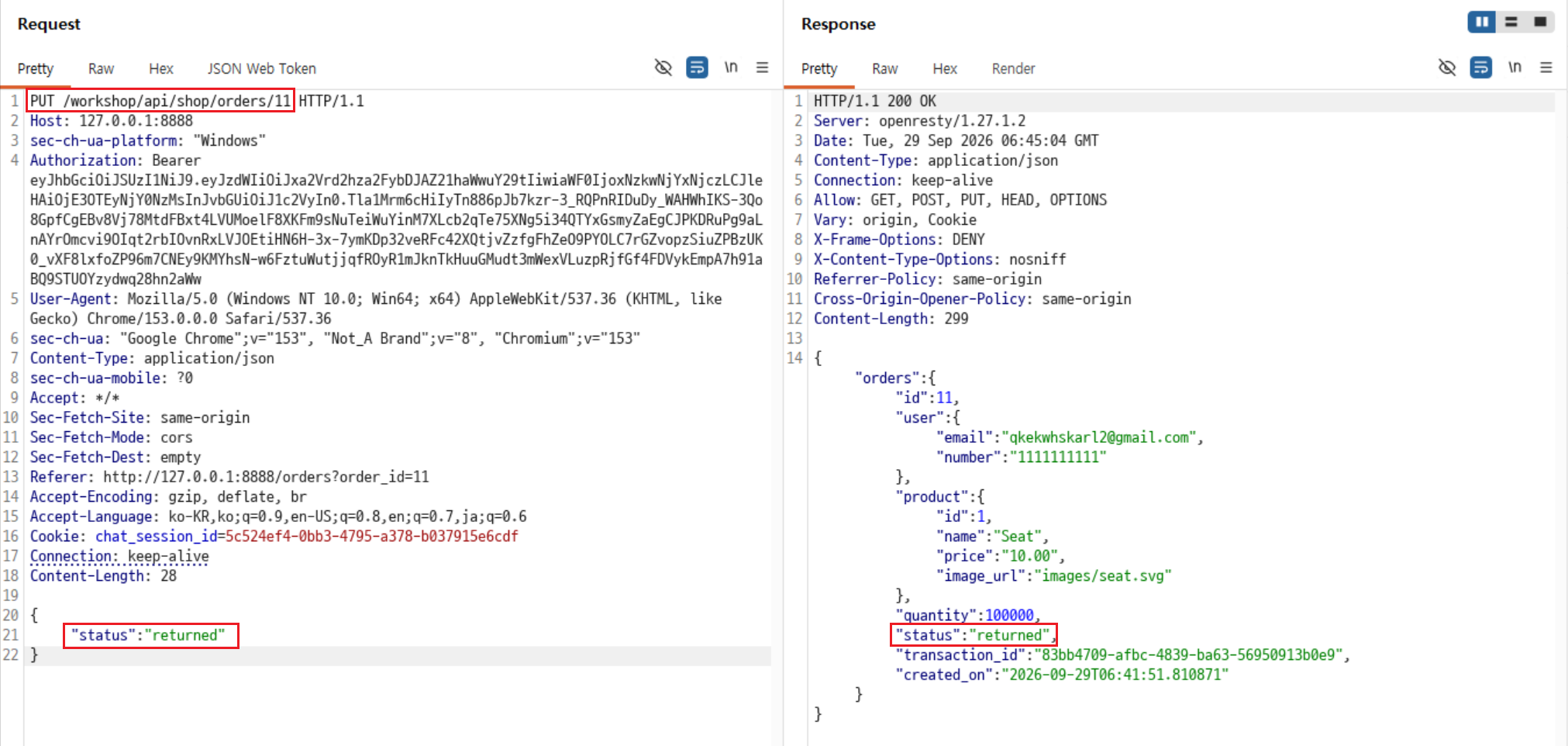Click the Host: 127.0.0.1:8888 header
The width and height of the screenshot is (1568, 746).
pyautogui.click(x=112, y=121)
